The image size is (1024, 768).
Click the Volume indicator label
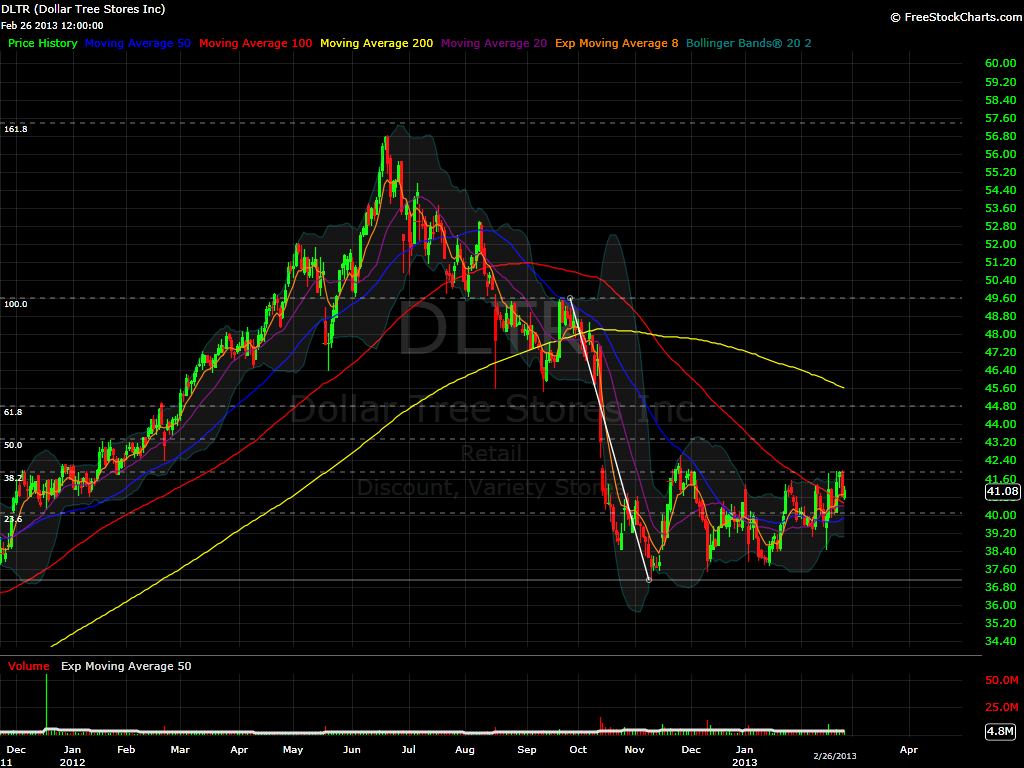pyautogui.click(x=29, y=666)
